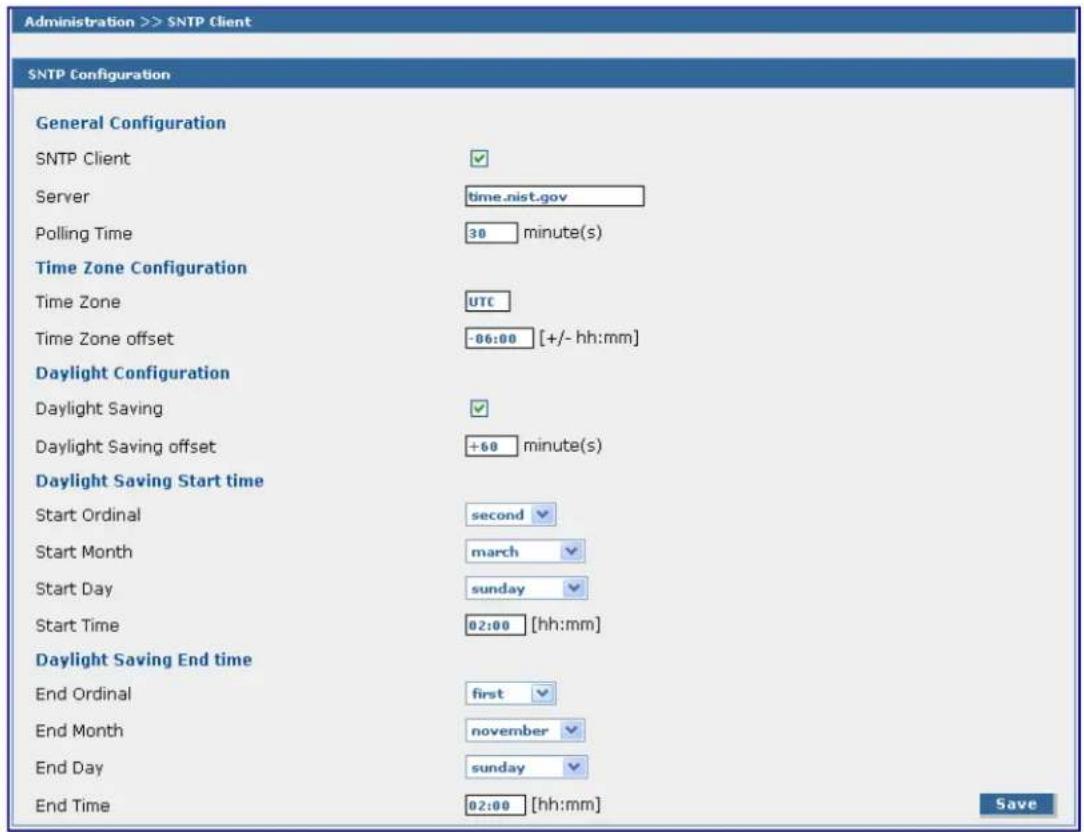The image size is (1084, 832).
Task: Click the Server field showing time.nist.gov
Action: pos(554,196)
